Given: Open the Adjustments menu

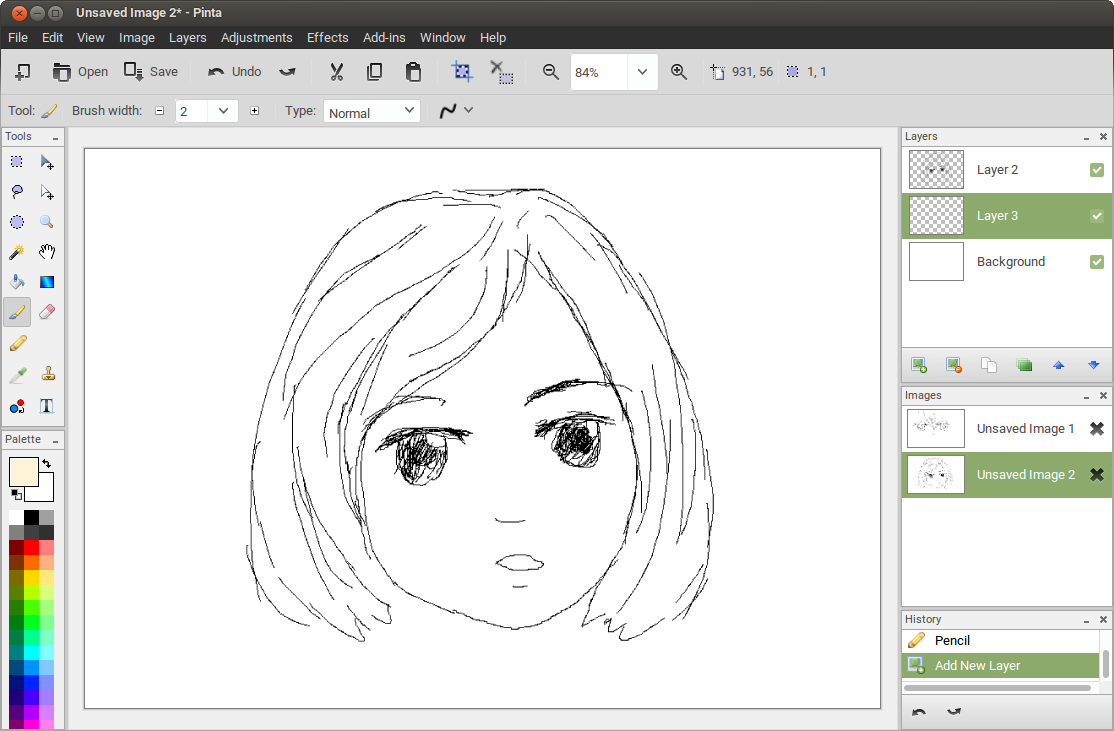Looking at the screenshot, I should (x=256, y=37).
